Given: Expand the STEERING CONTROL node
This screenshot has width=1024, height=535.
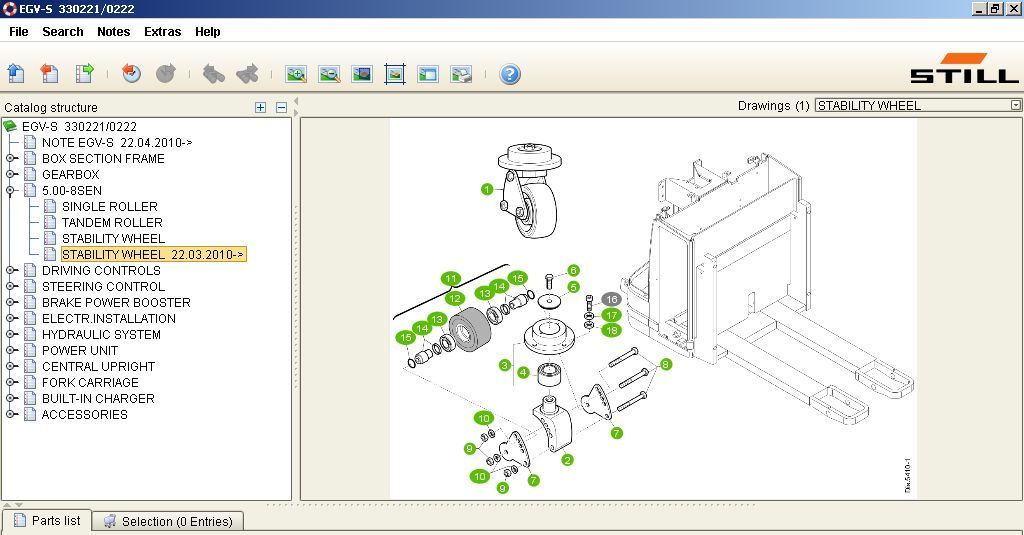Looking at the screenshot, I should coord(10,286).
